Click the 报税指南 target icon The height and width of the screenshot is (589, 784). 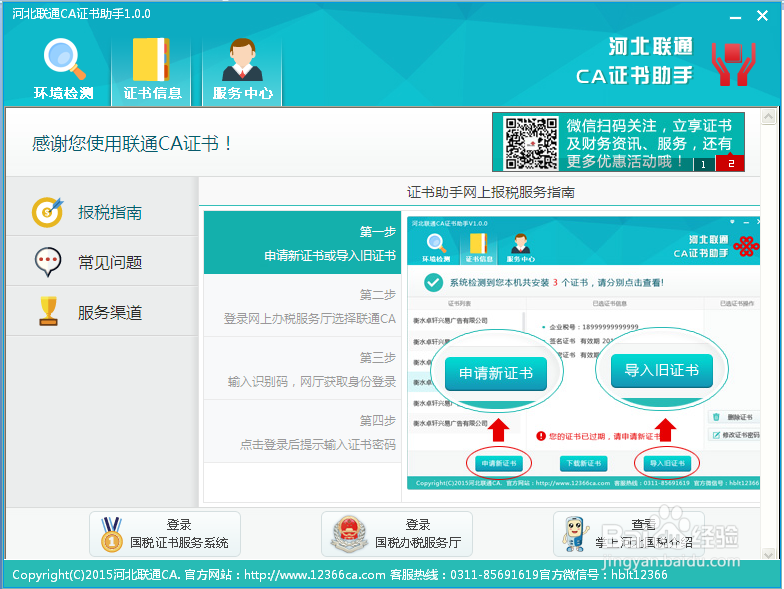point(48,212)
